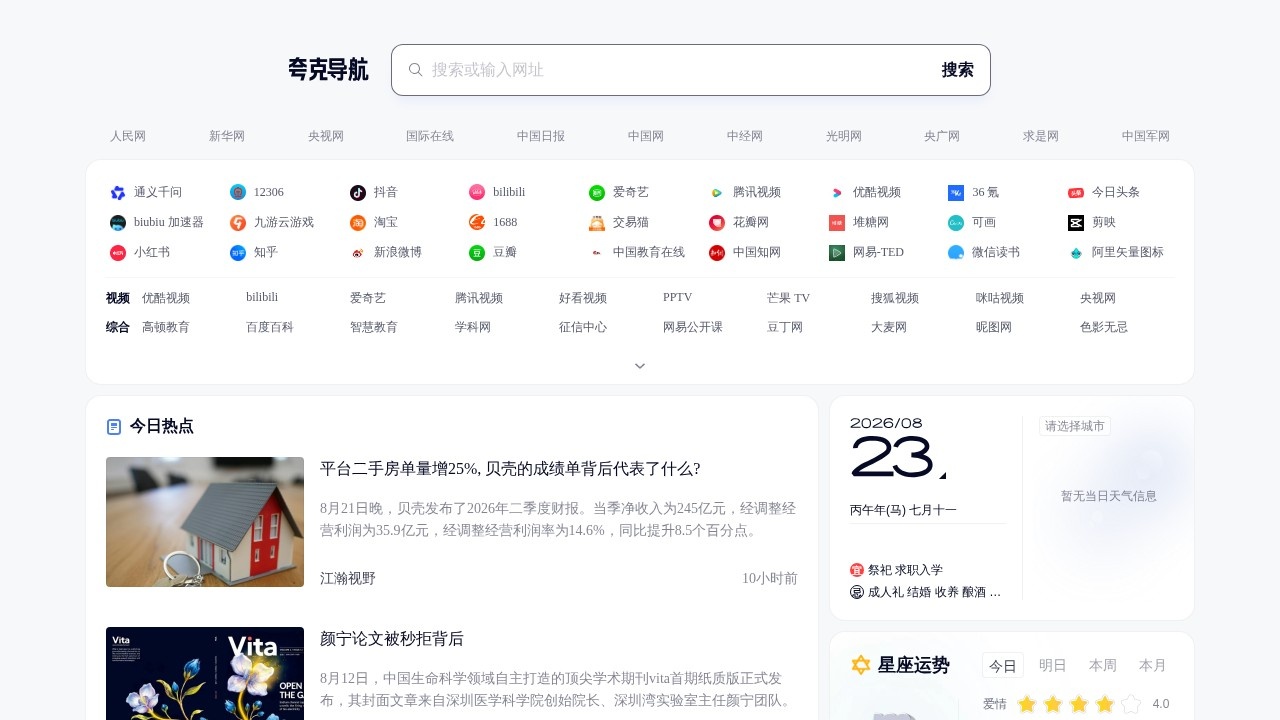Open the 新浪微博 icon
1280x720 pixels.
click(x=358, y=252)
